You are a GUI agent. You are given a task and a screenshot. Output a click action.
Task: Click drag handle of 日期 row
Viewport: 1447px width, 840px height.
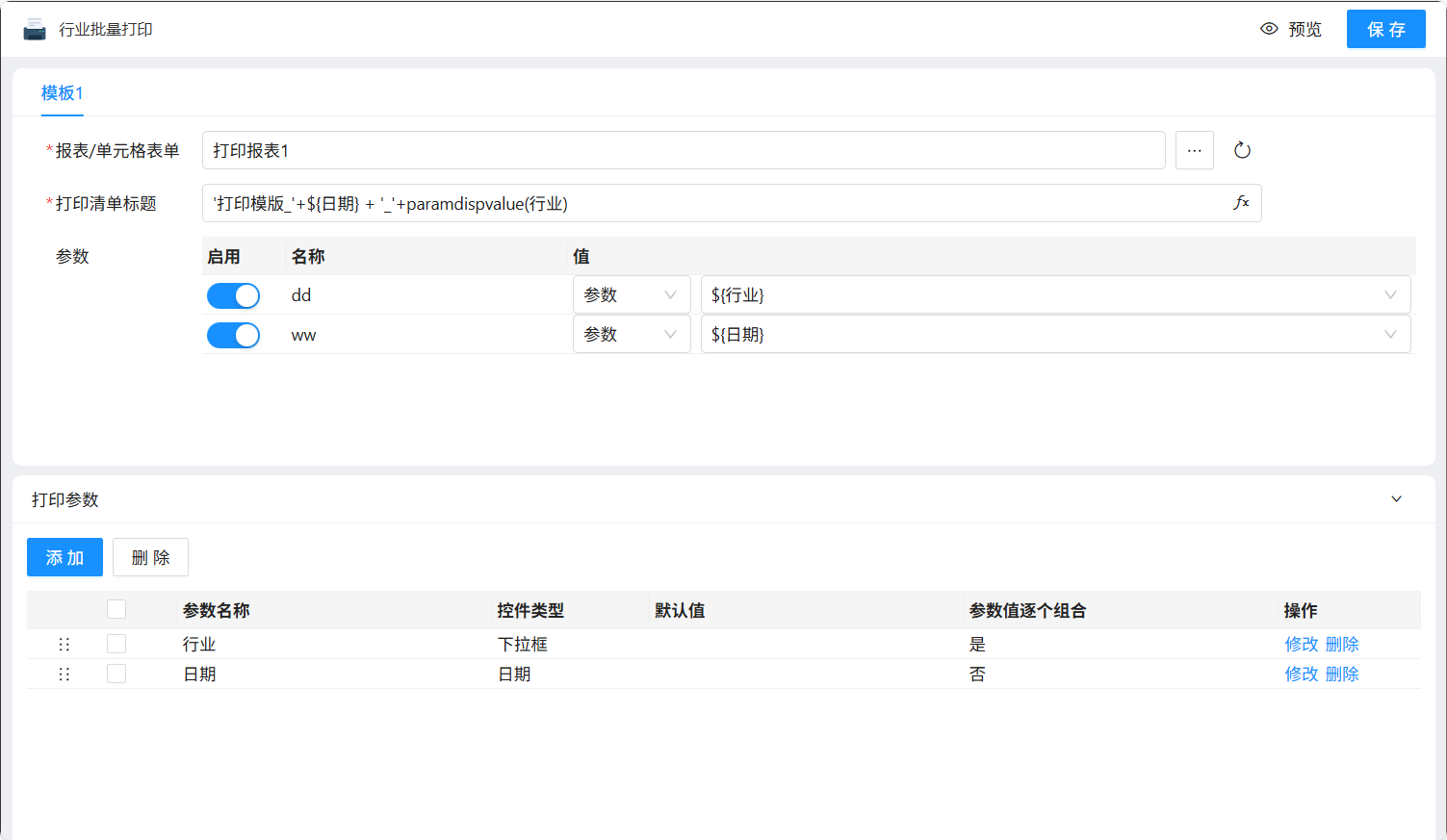65,675
